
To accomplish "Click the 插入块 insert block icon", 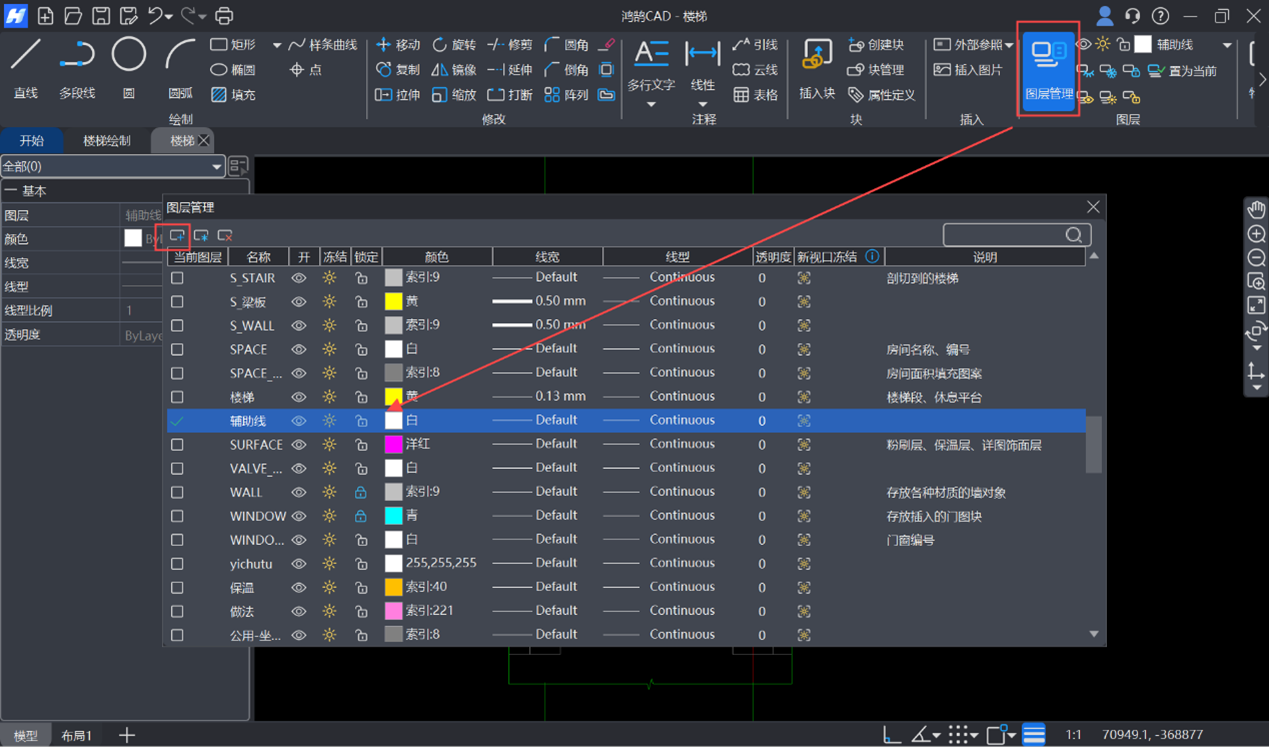I will click(817, 68).
